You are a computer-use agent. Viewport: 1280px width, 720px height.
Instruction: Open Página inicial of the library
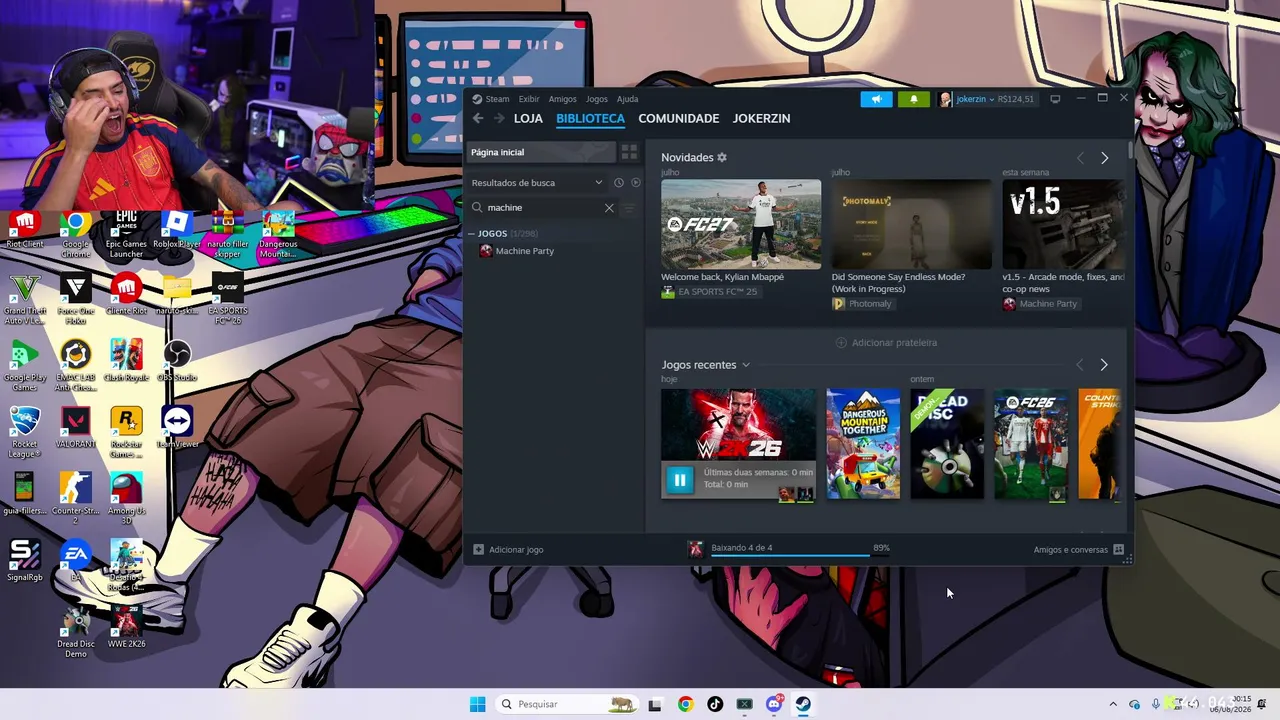540,152
